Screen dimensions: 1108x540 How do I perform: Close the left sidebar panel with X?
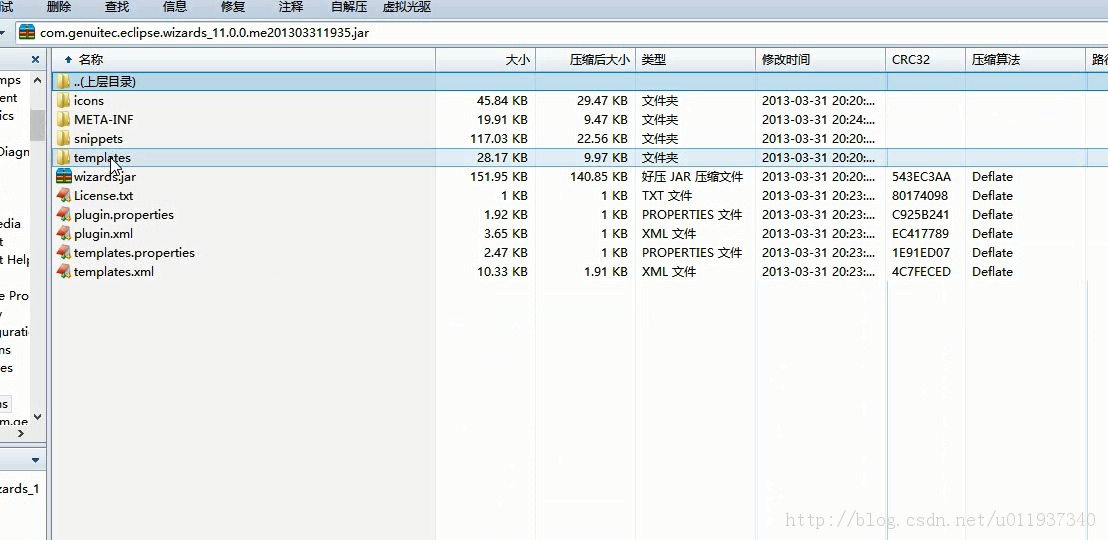pos(35,59)
